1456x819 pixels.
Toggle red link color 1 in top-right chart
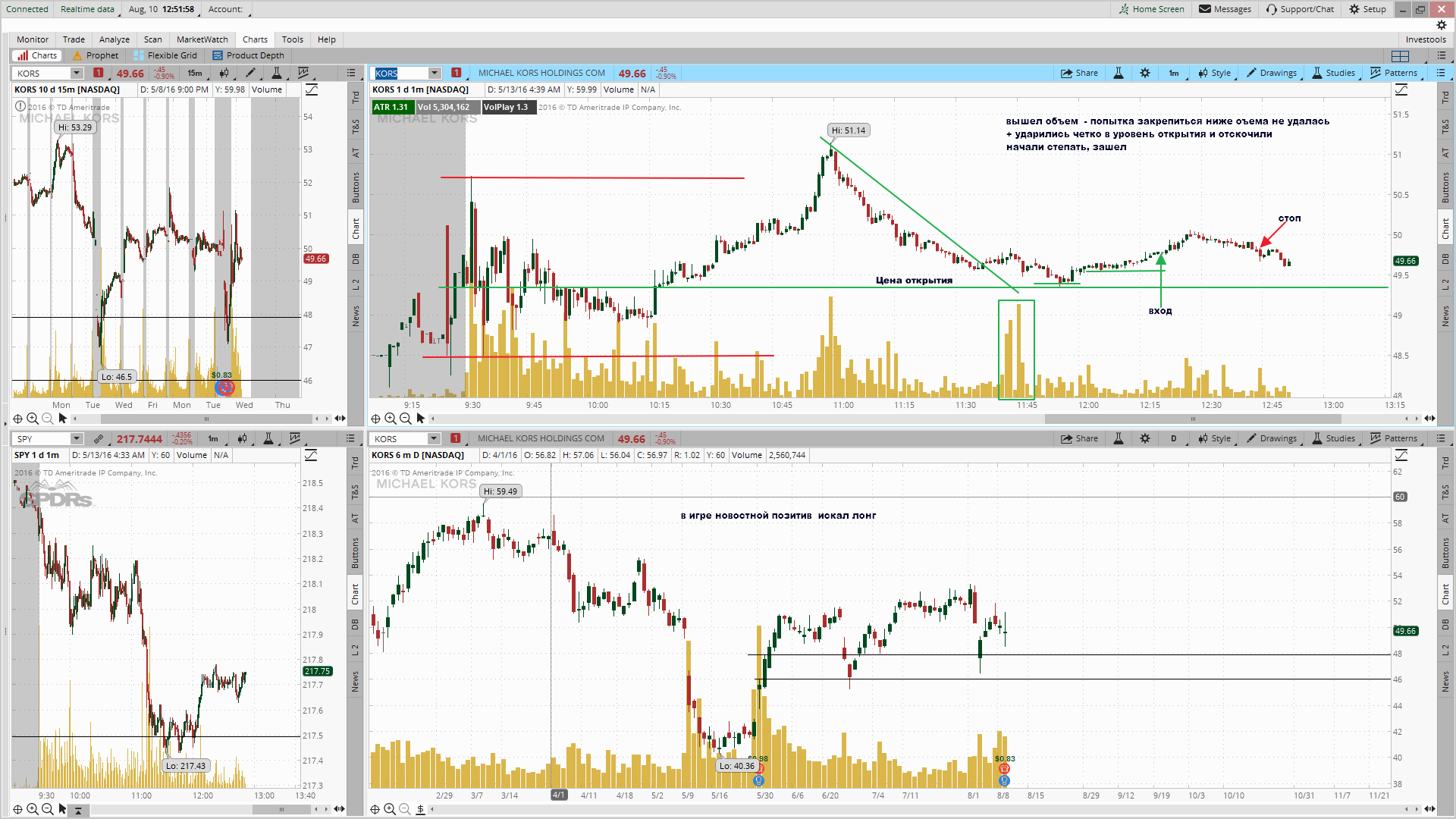tap(456, 74)
